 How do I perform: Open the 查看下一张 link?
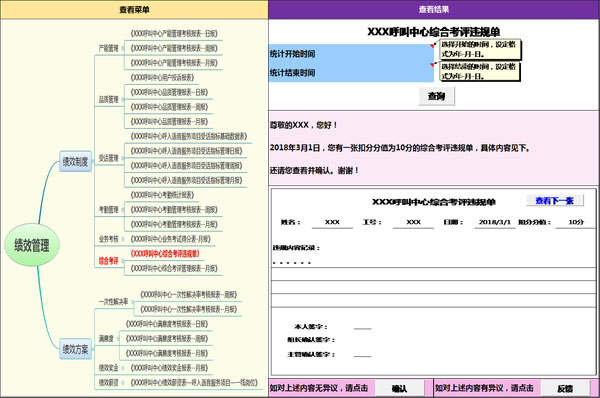click(554, 201)
